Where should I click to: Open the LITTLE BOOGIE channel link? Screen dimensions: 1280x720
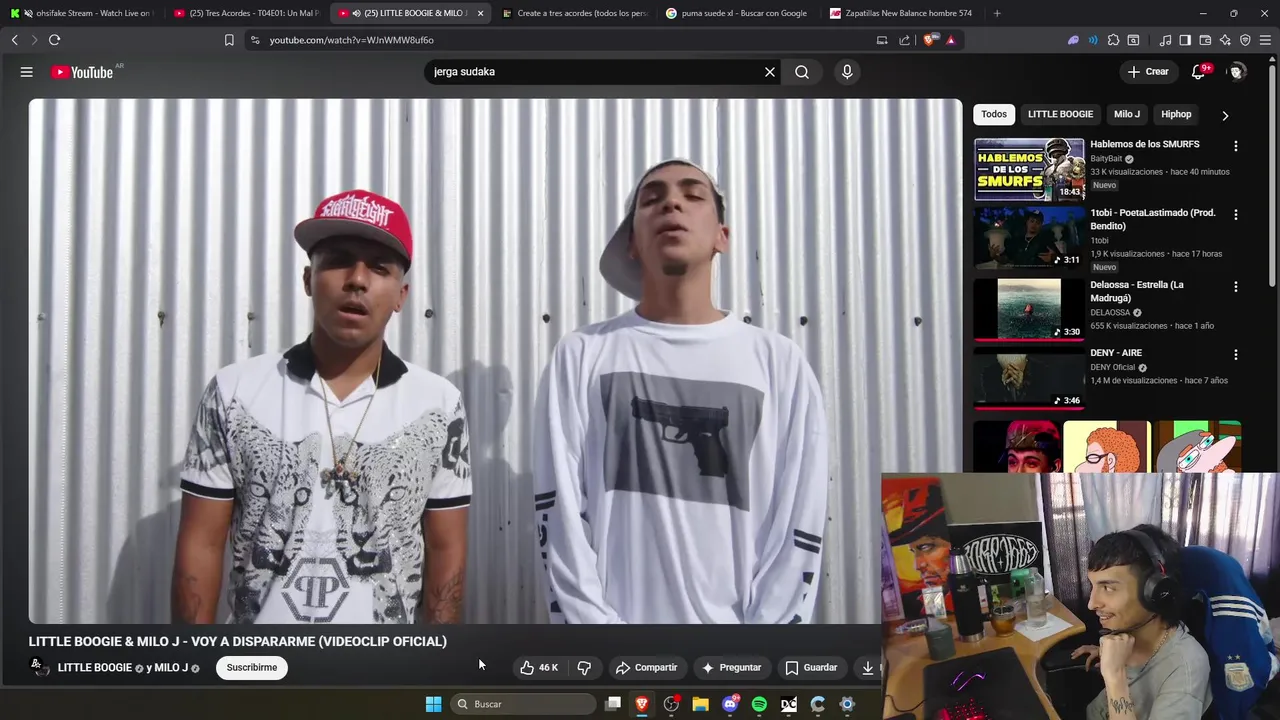point(95,668)
